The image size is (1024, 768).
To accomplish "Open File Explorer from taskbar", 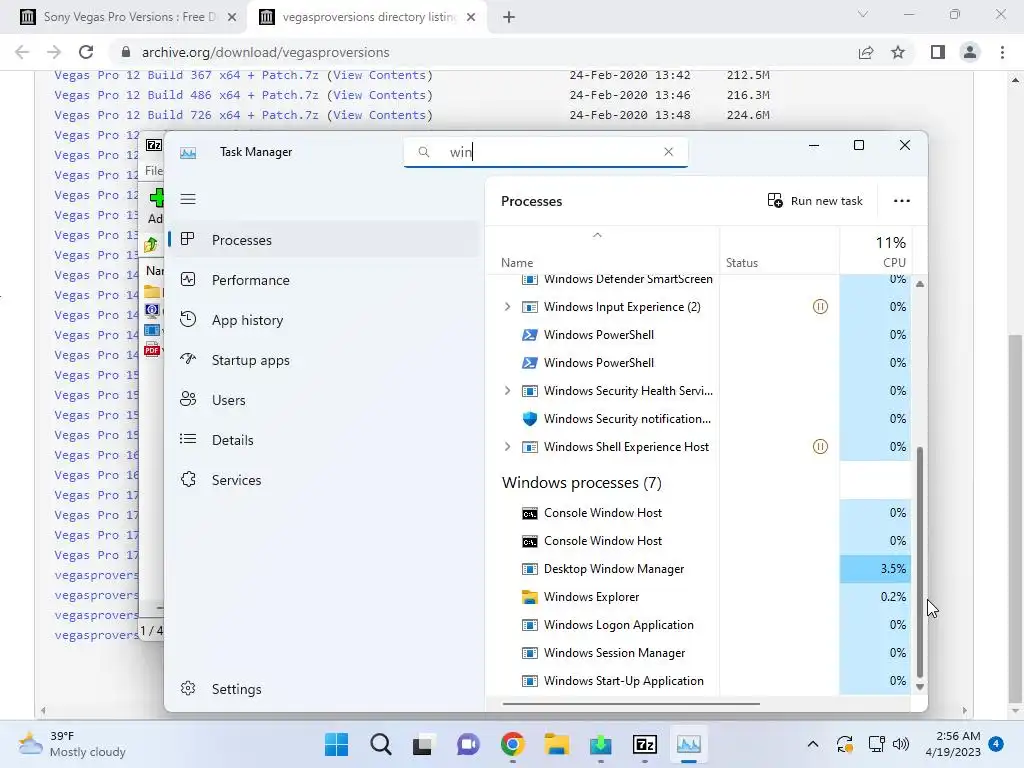I will tap(556, 744).
